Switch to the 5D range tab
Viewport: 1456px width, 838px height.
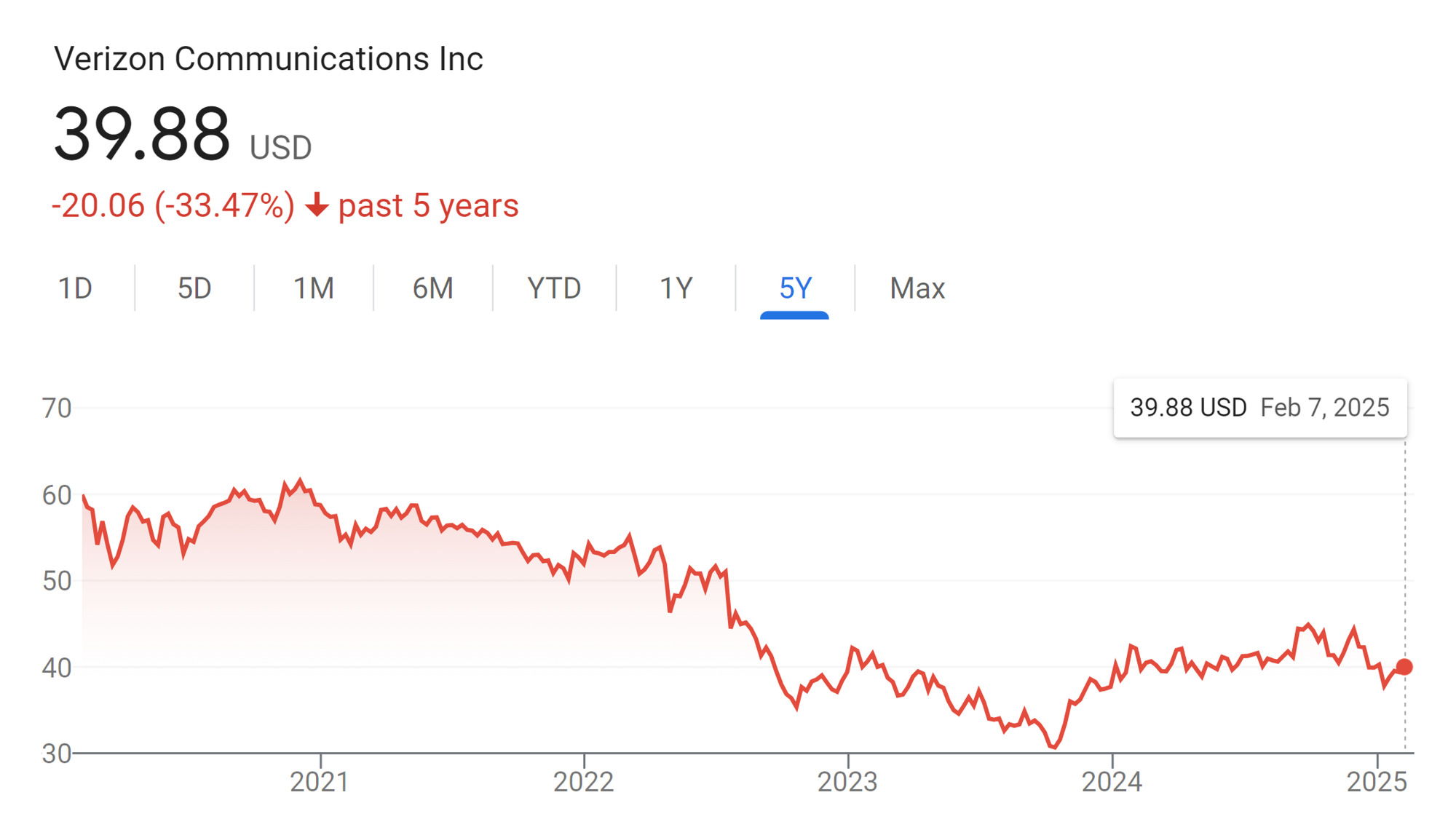194,288
